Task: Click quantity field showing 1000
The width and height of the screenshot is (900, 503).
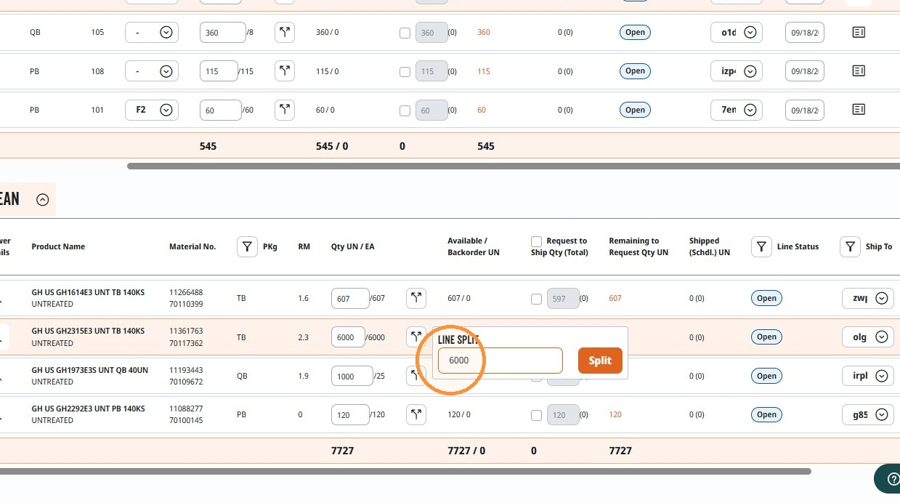Action: tap(351, 376)
